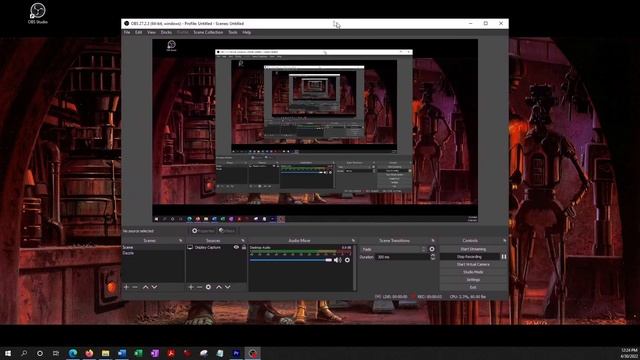Click Exit button in Controls
Viewport: 640px width, 360px height.
(473, 287)
